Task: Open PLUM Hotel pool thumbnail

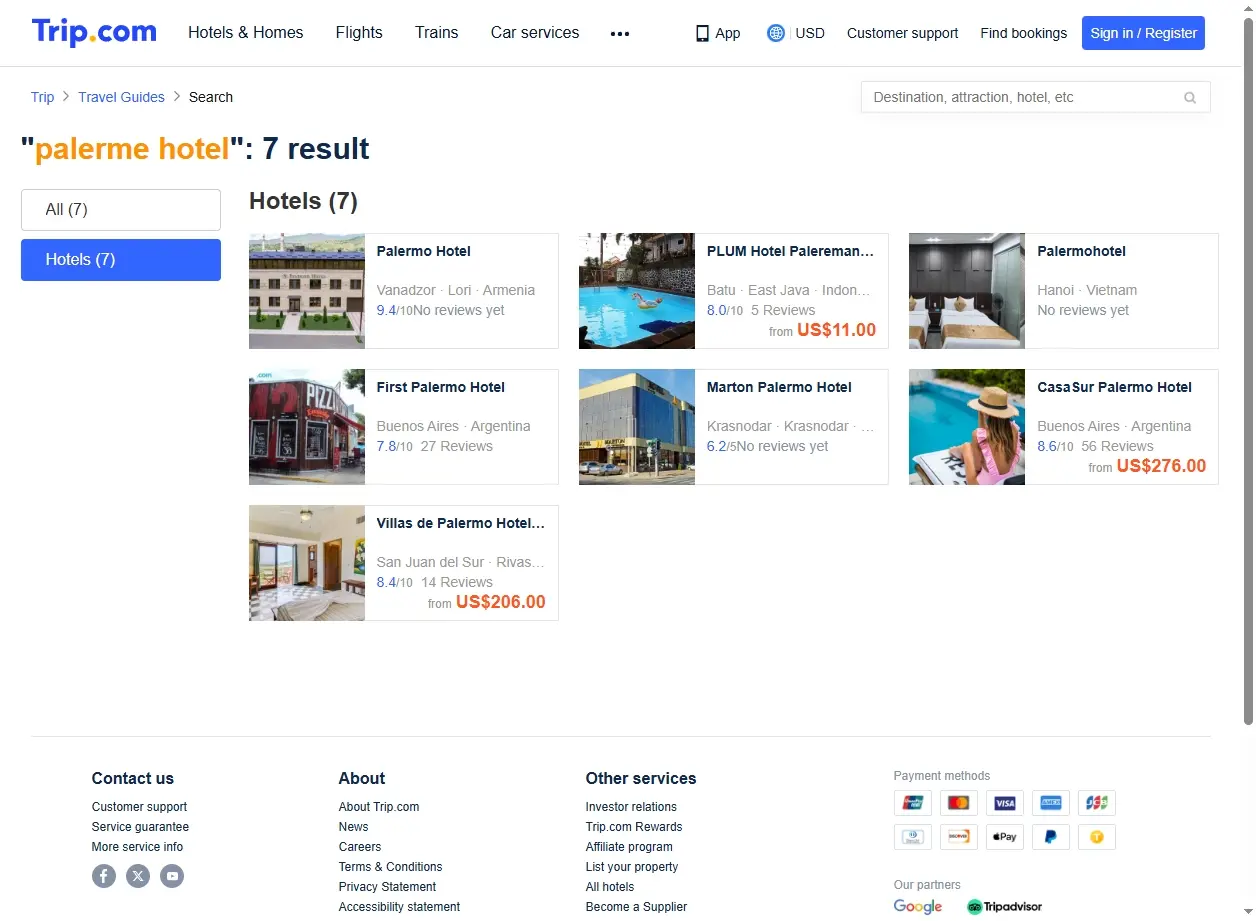Action: click(x=637, y=291)
